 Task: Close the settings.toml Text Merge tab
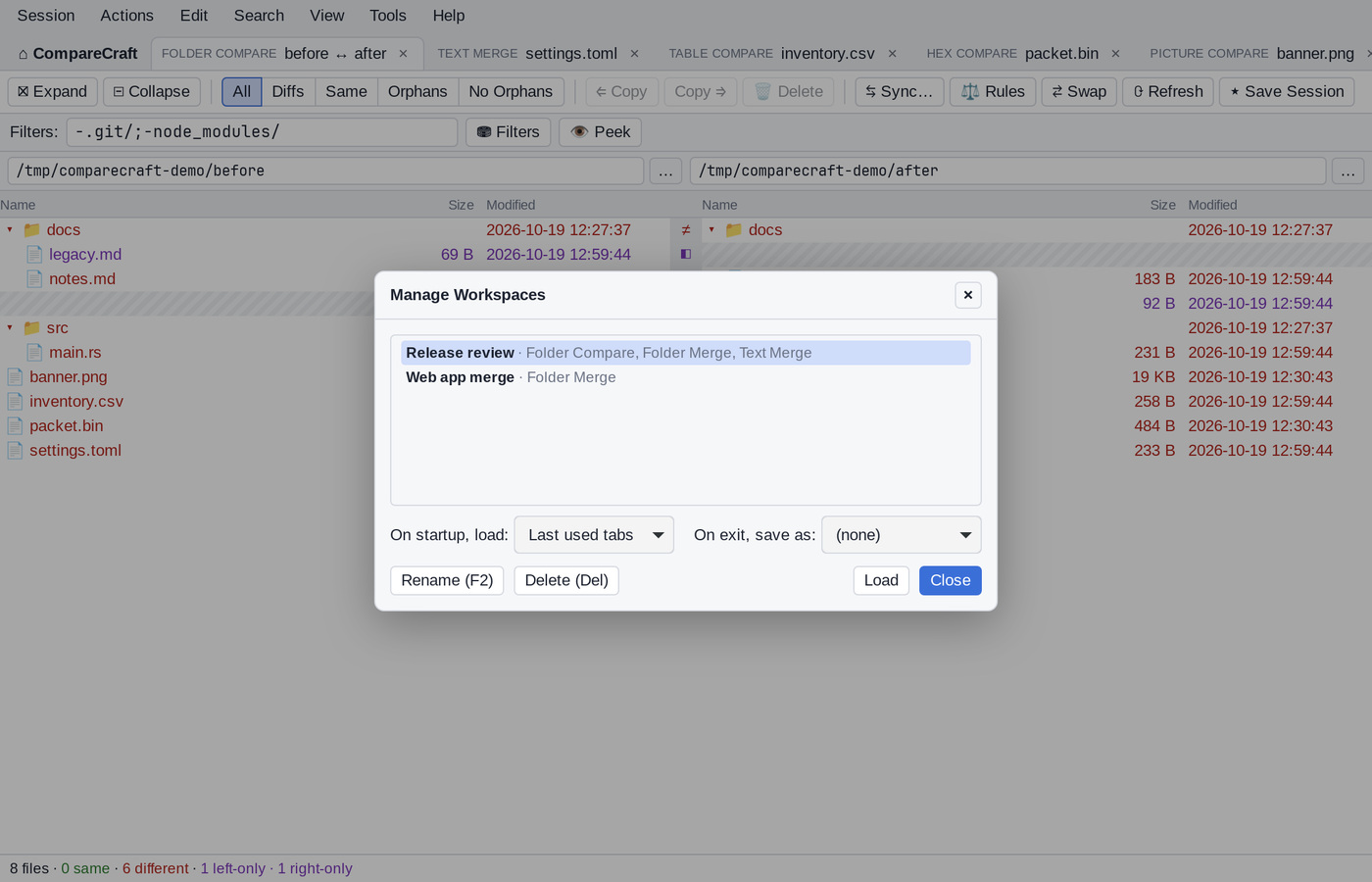pyautogui.click(x=634, y=54)
